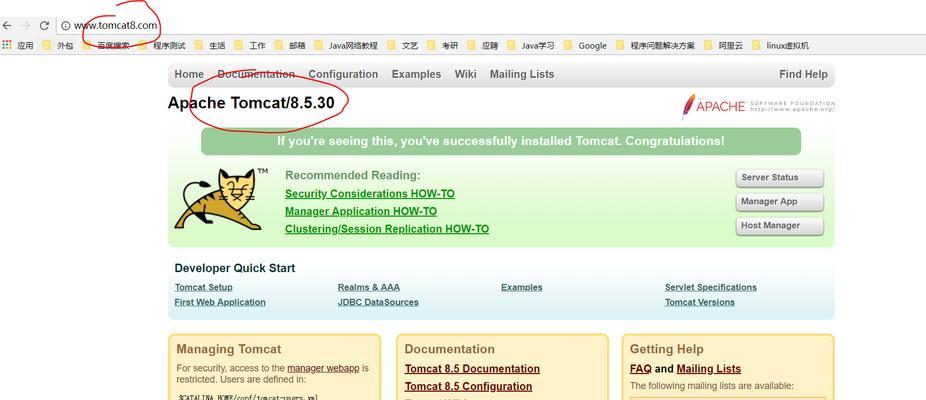Viewport: 926px width, 400px height.
Task: Click the Tomcat cat logo image
Action: click(x=221, y=199)
